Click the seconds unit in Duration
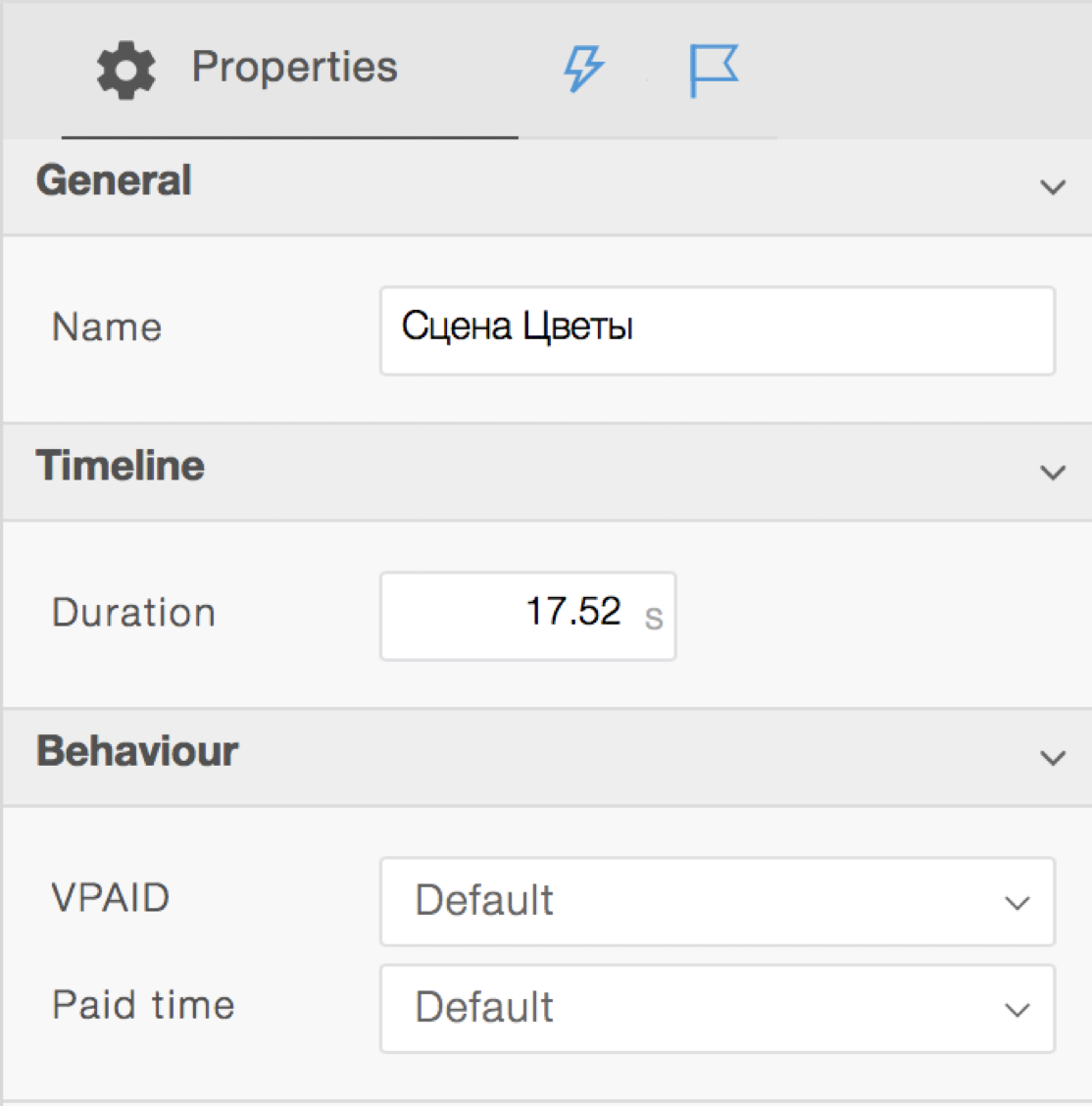Image resolution: width=1092 pixels, height=1106 pixels. (x=654, y=618)
